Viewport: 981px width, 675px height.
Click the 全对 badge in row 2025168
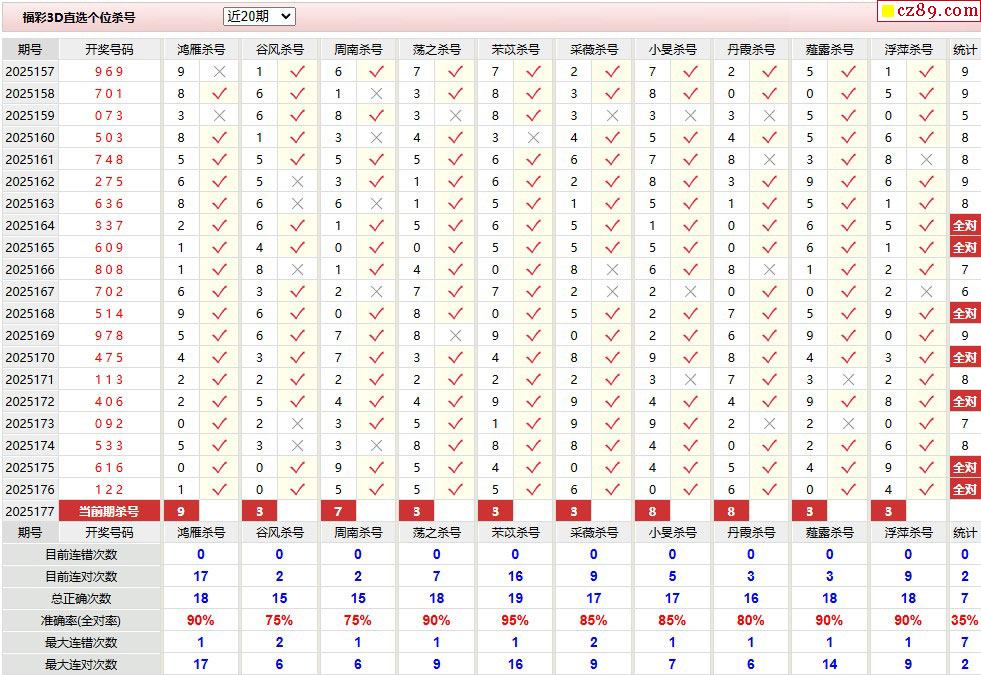[x=964, y=313]
